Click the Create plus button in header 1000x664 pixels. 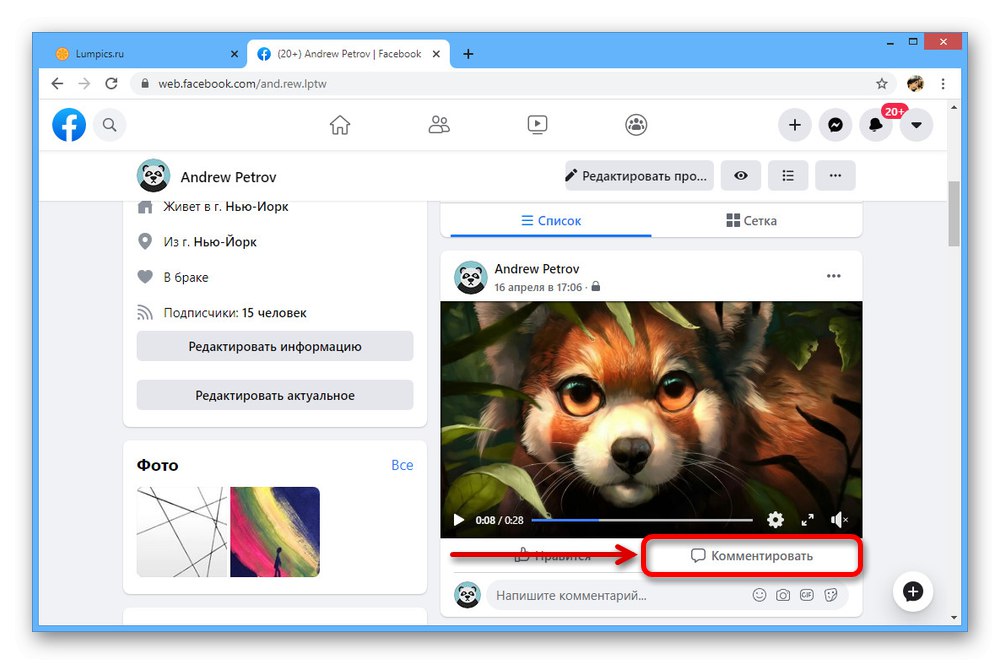[x=795, y=125]
